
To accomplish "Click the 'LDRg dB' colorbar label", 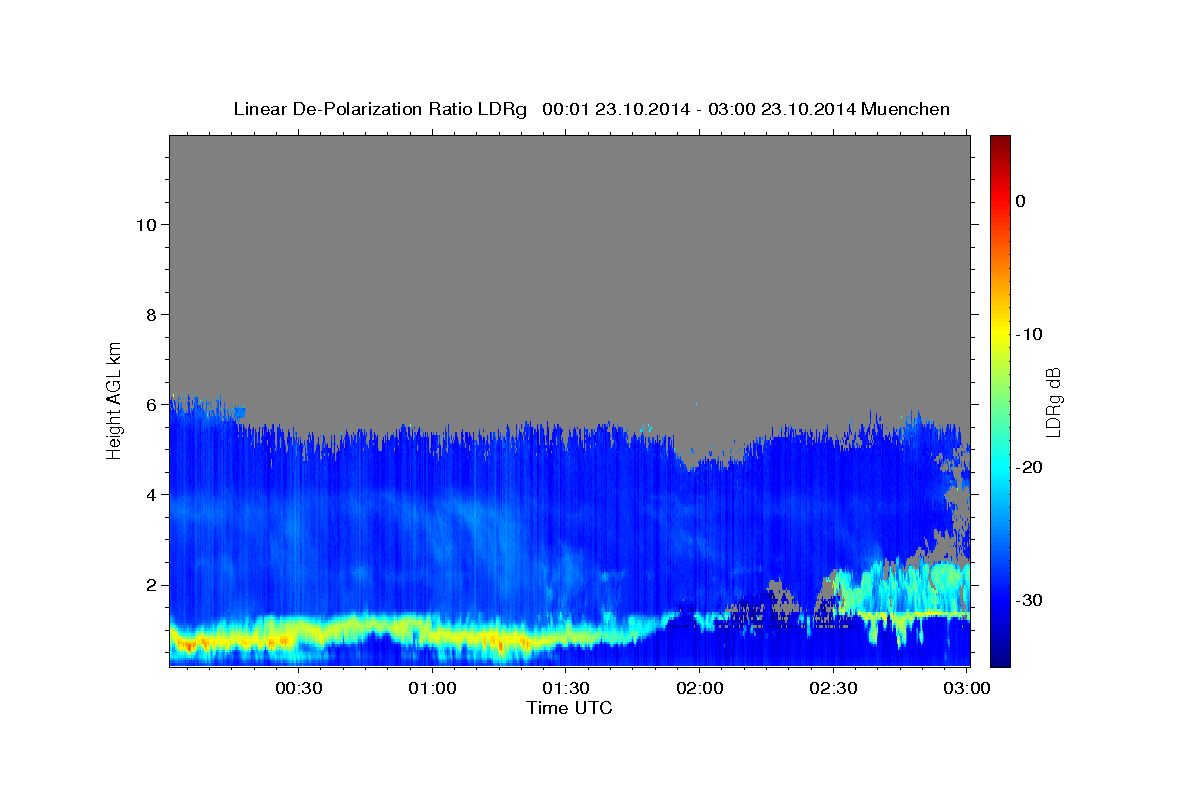I will click(x=1053, y=402).
